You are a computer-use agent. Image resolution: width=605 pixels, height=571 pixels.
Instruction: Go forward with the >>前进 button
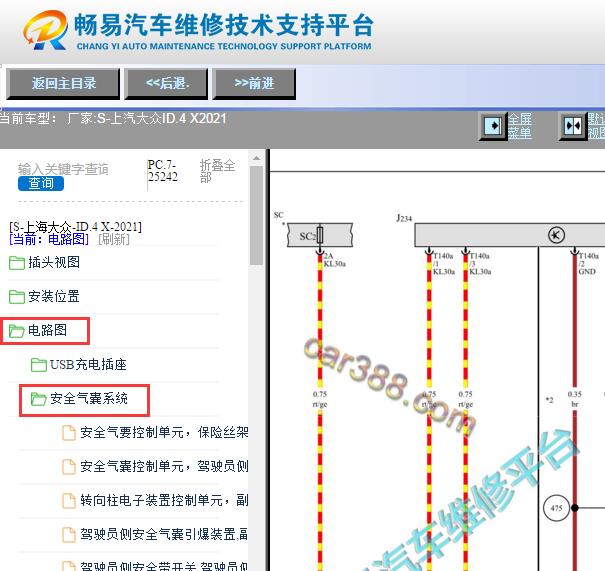coord(254,83)
